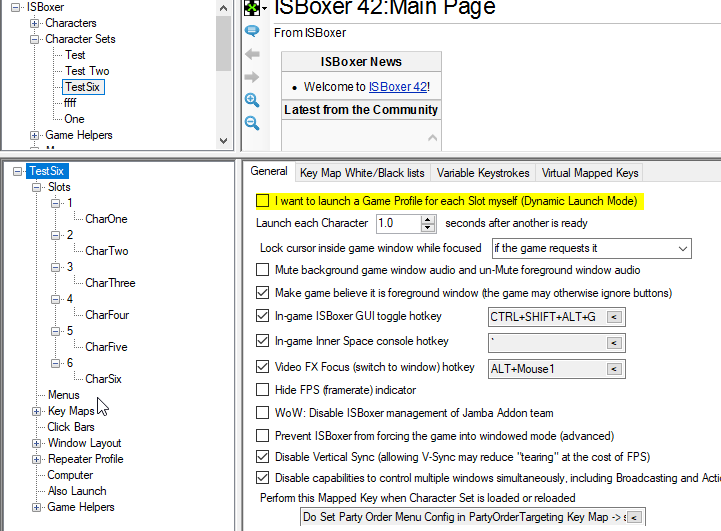Image resolution: width=721 pixels, height=531 pixels.
Task: Toggle In-game ISBoxer GUI toggle hotkey checkbox
Action: pos(263,315)
